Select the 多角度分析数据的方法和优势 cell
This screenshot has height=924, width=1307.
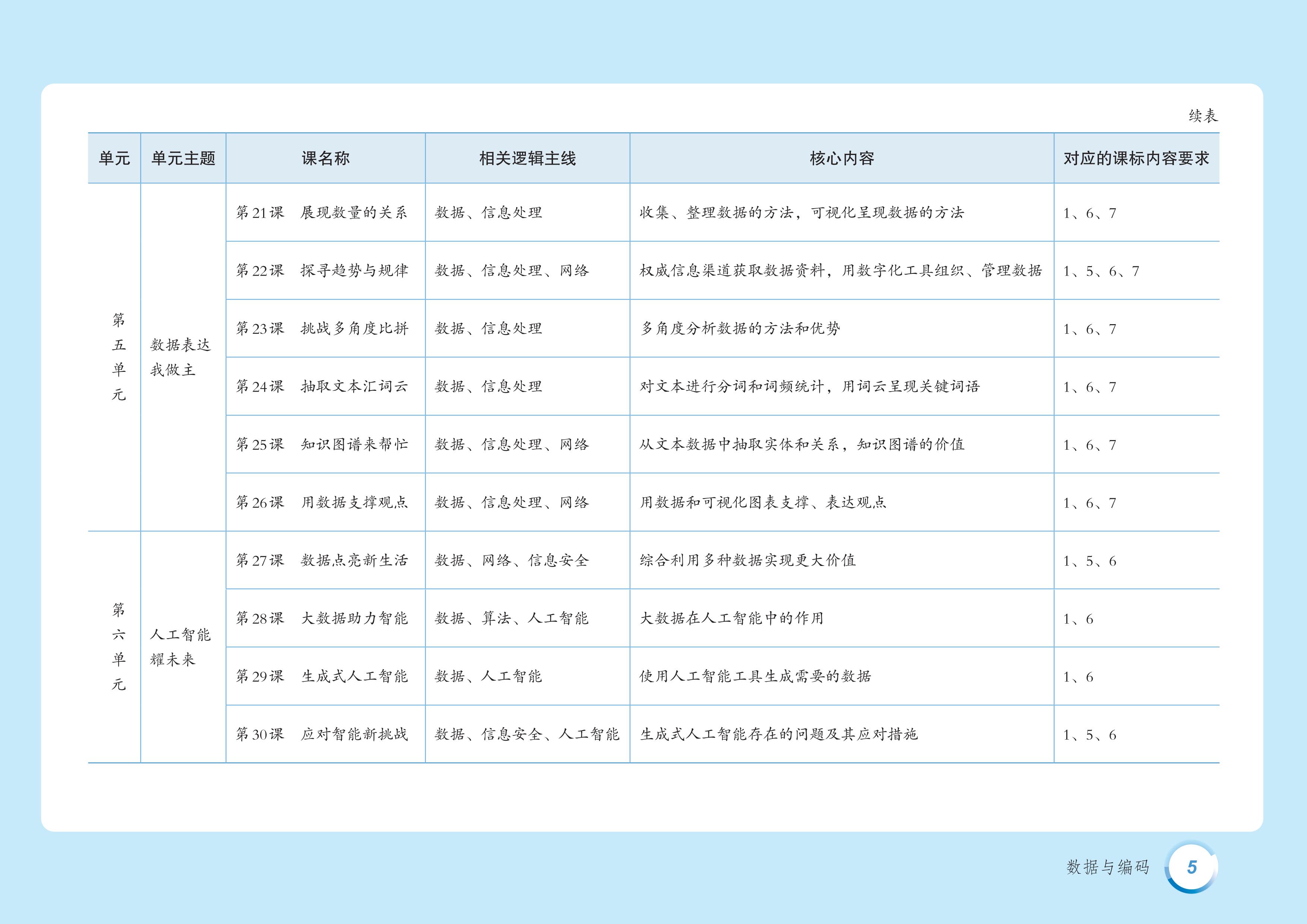[x=740, y=329]
